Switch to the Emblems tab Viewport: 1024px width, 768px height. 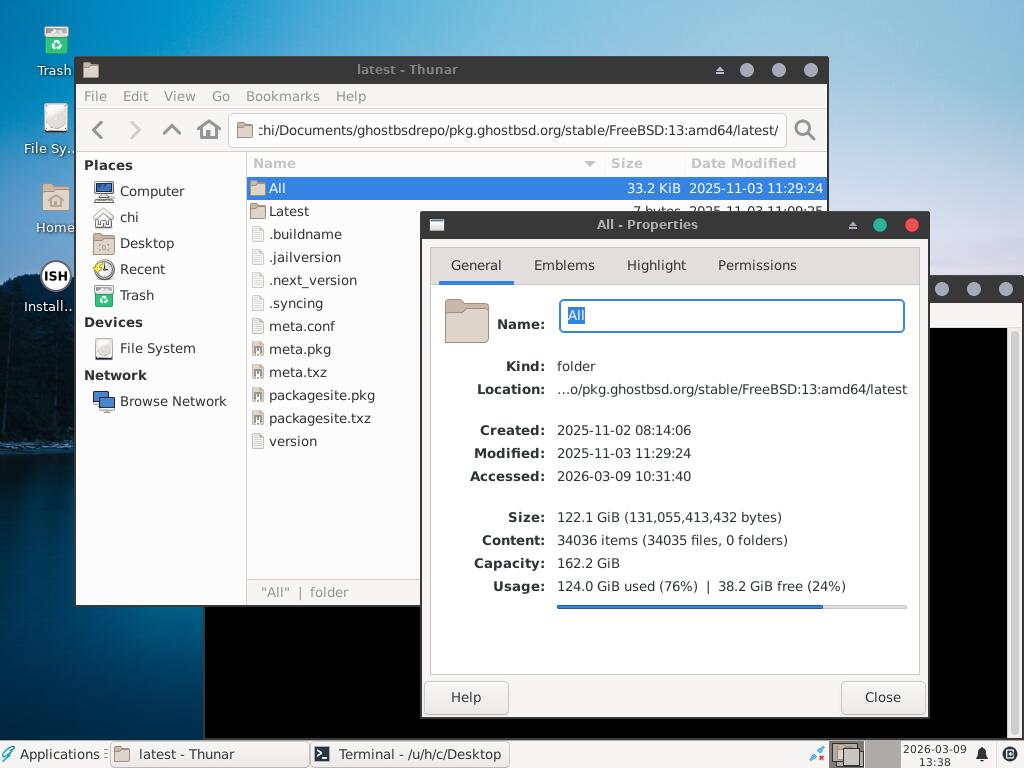564,265
